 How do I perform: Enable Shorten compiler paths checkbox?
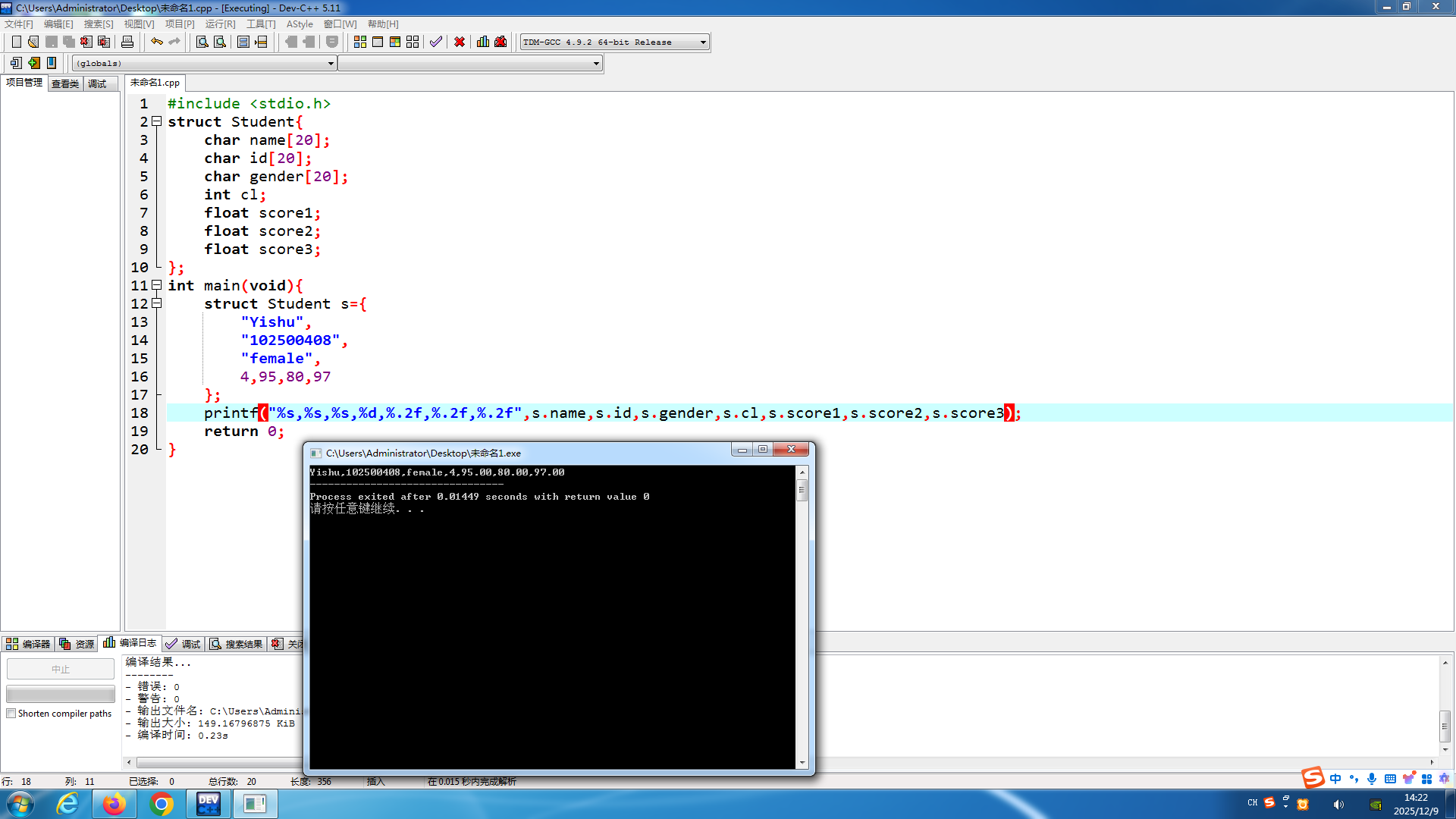(x=11, y=714)
